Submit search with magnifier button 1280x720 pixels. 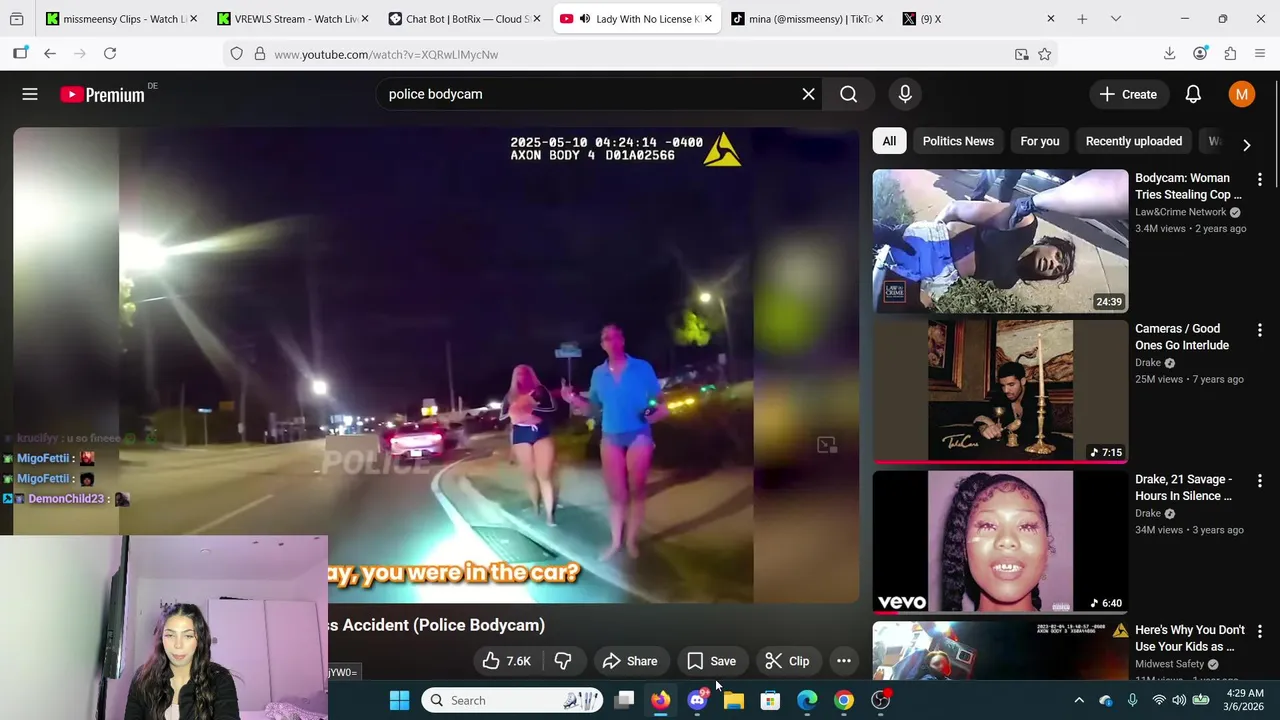pyautogui.click(x=848, y=94)
